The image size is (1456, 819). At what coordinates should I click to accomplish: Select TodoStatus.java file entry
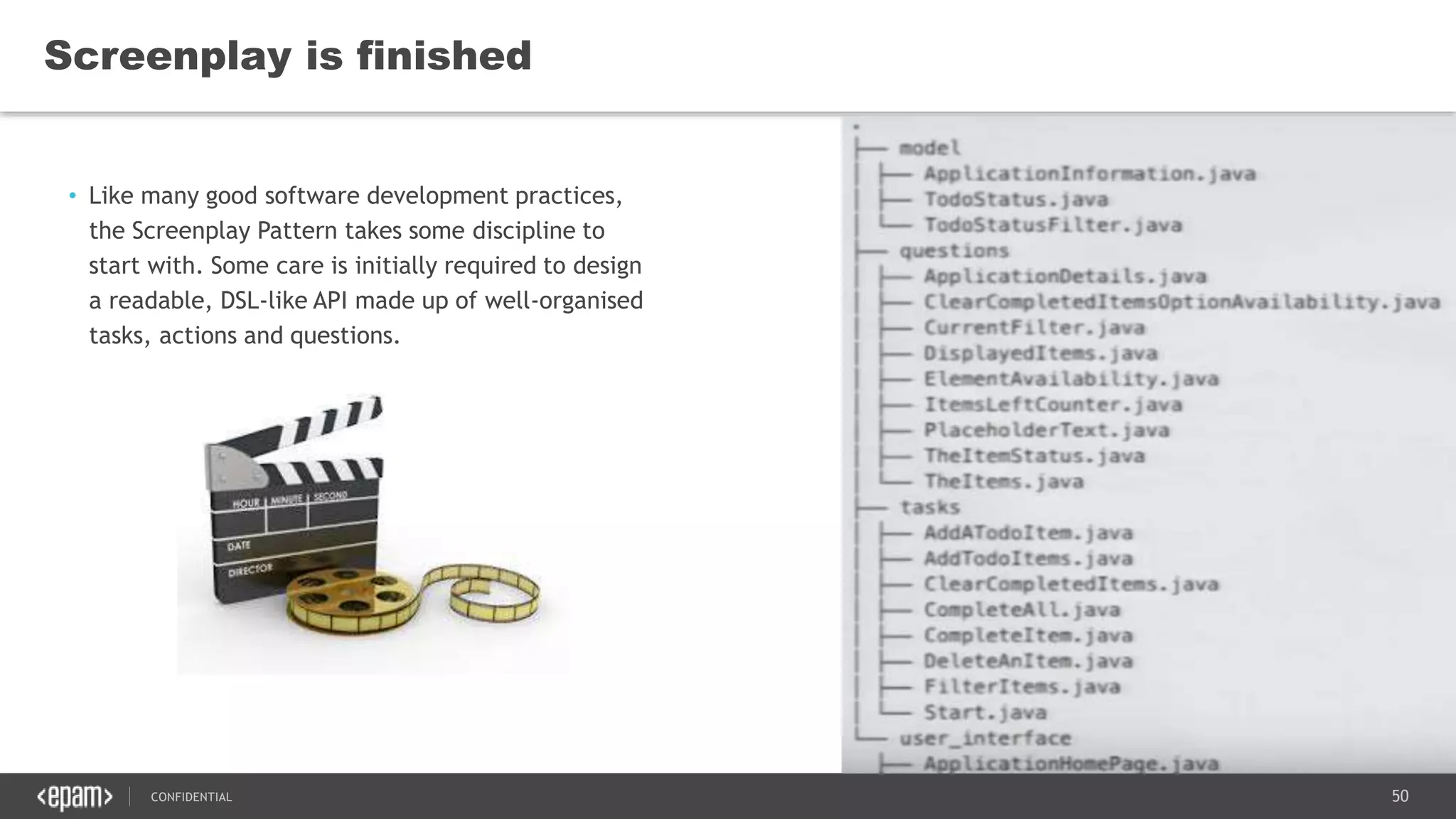(1015, 199)
